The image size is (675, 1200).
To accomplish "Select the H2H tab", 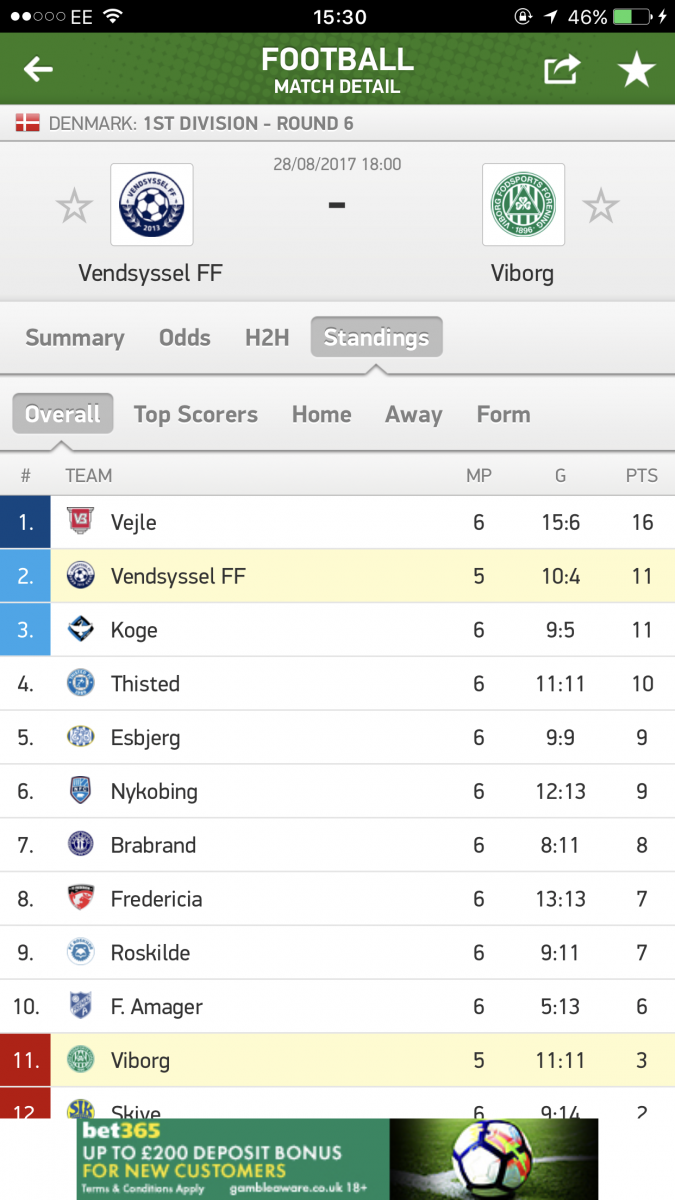I will tap(267, 338).
